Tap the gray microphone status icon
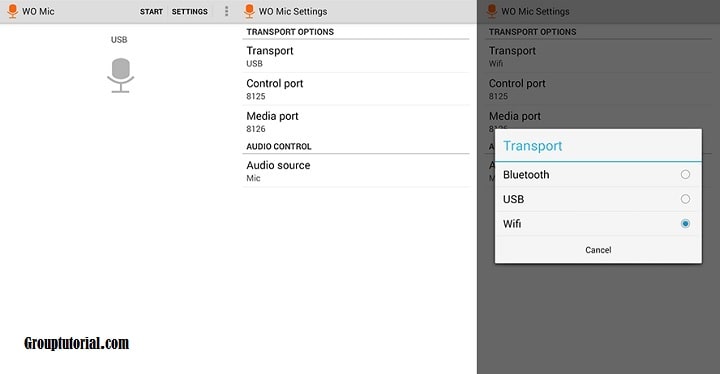This screenshot has height=374, width=720. (x=121, y=75)
